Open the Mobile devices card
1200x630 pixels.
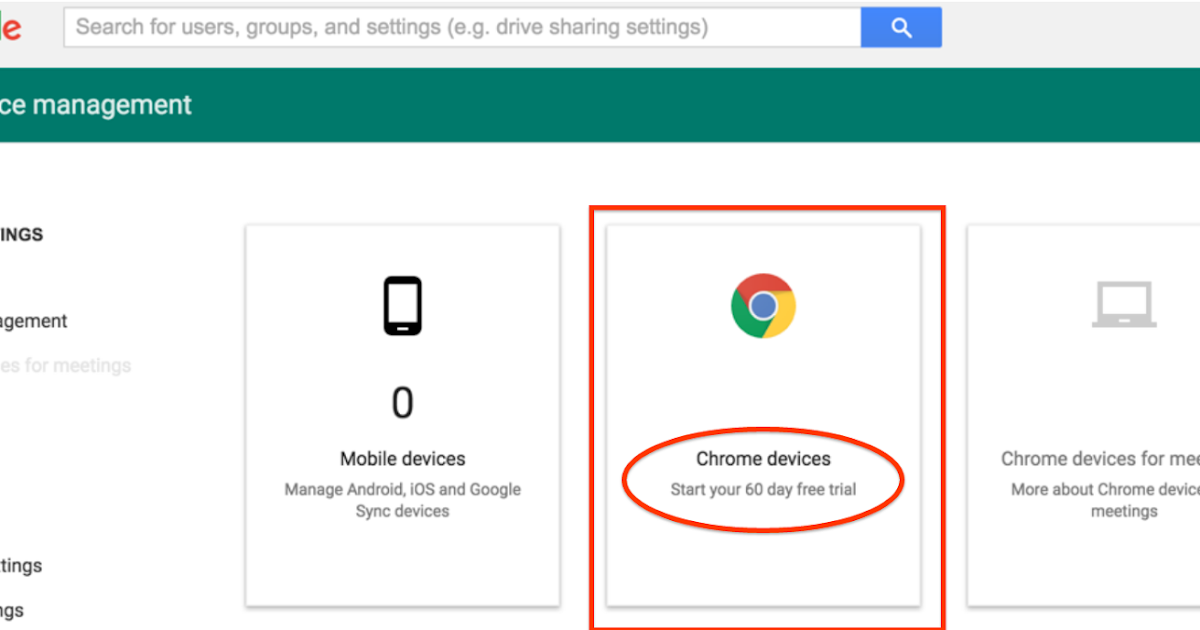coord(402,415)
